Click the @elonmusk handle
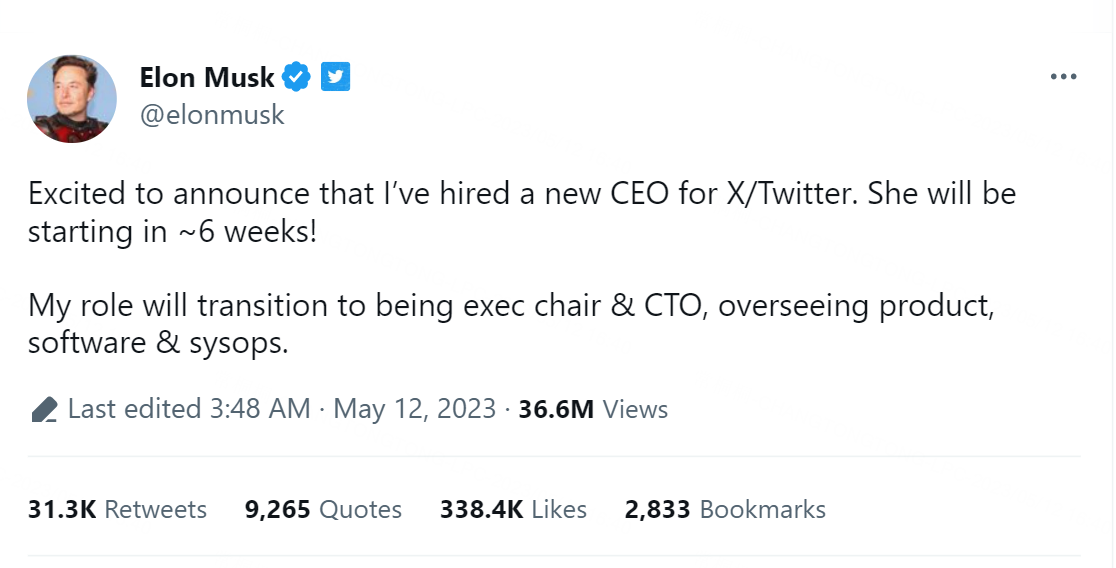Viewport: 1116px width, 568px height. 212,115
